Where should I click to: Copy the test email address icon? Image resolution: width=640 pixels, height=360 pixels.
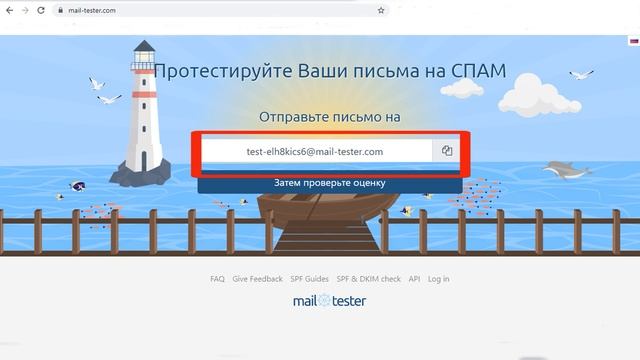coord(447,151)
